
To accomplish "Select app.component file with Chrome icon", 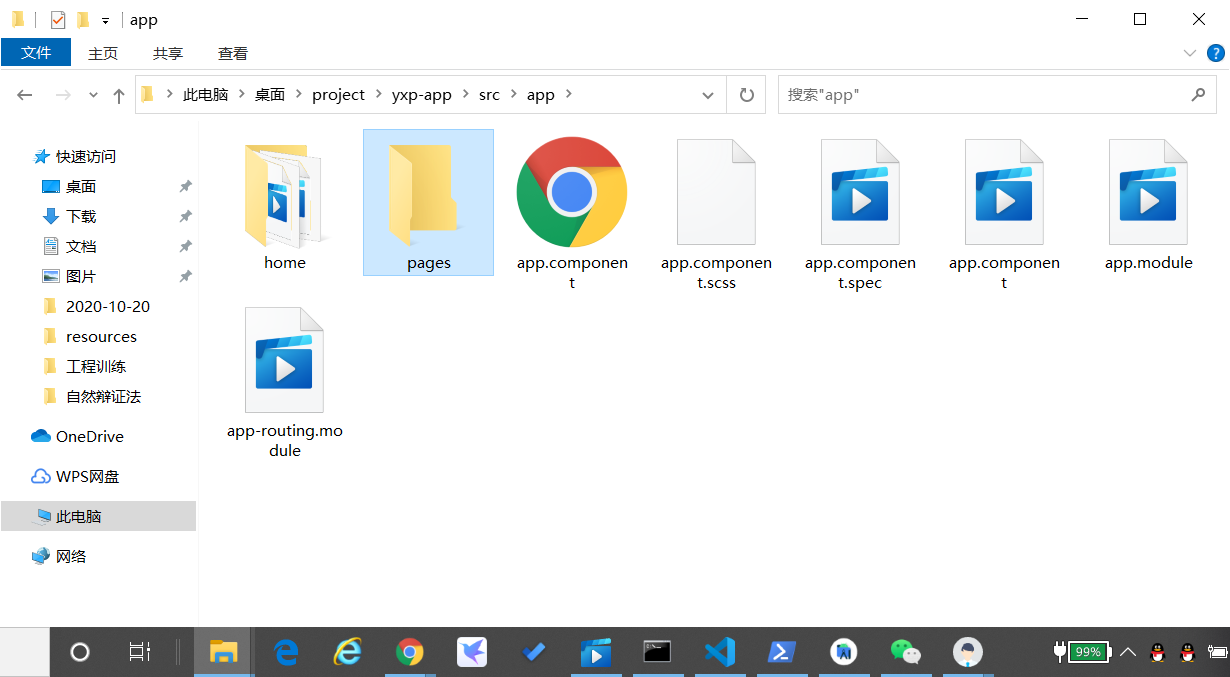I will pos(572,212).
